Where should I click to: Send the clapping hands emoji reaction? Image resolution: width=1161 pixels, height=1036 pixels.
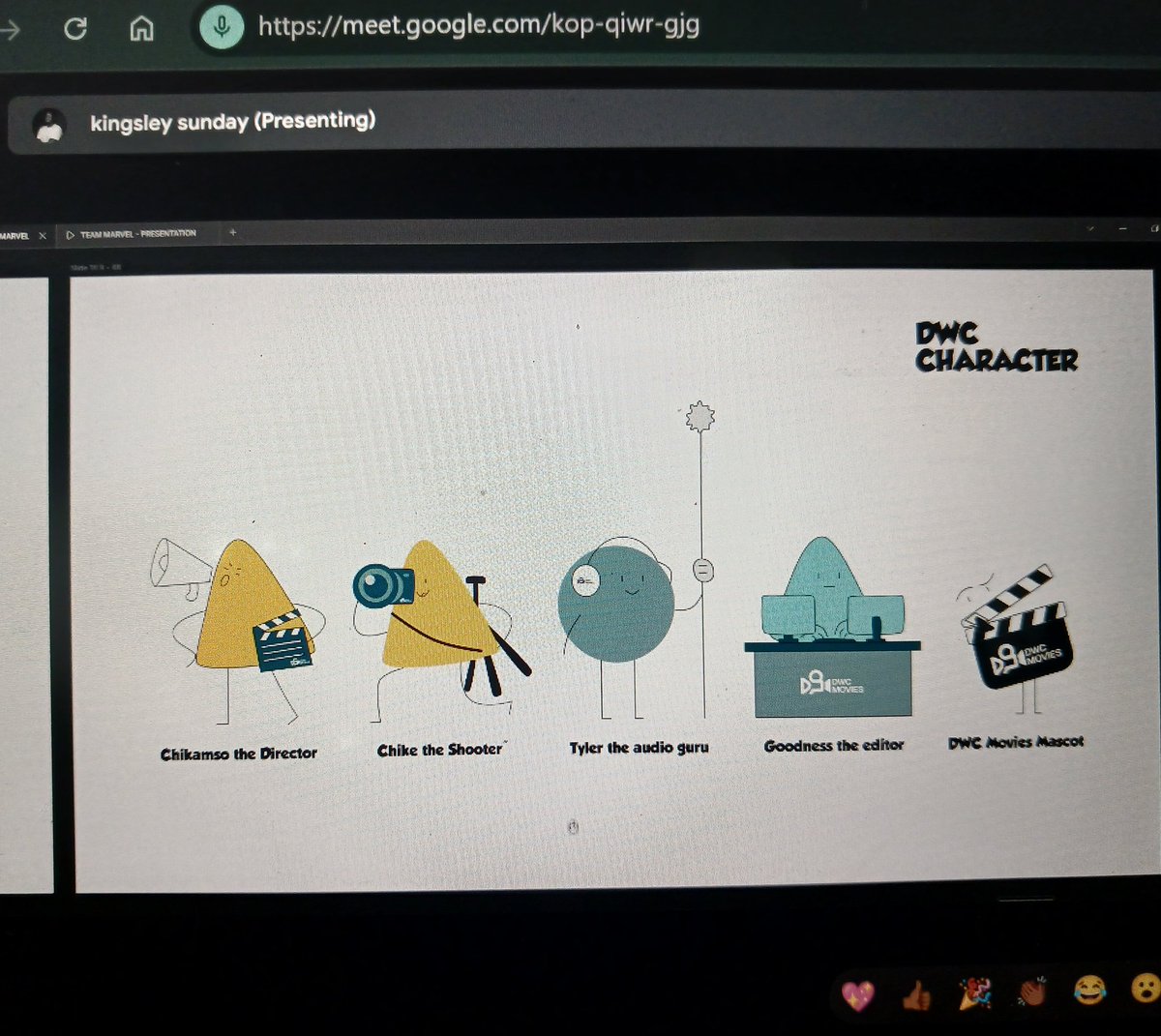point(1031,992)
